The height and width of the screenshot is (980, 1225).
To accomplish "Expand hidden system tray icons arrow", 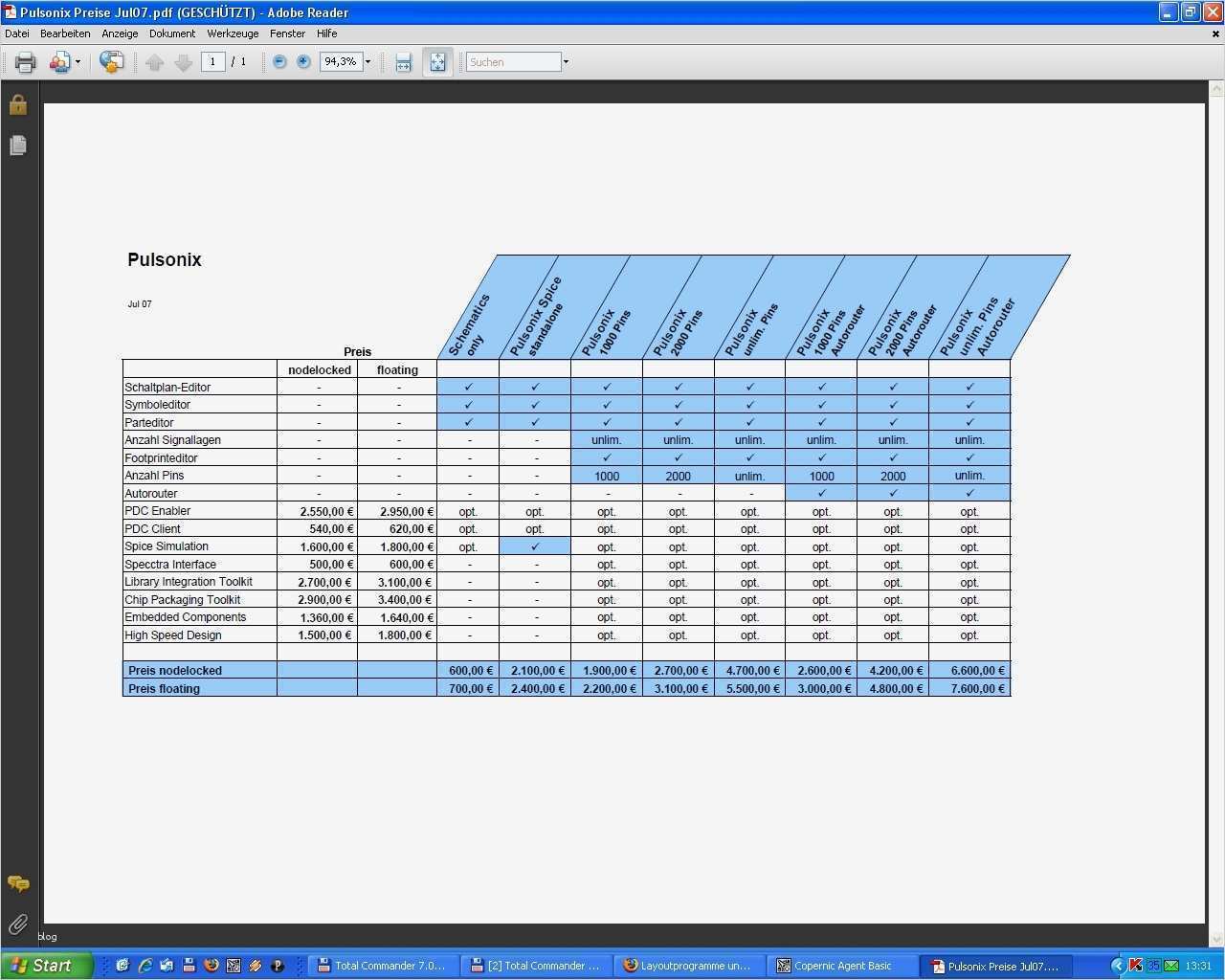I will [x=1119, y=966].
